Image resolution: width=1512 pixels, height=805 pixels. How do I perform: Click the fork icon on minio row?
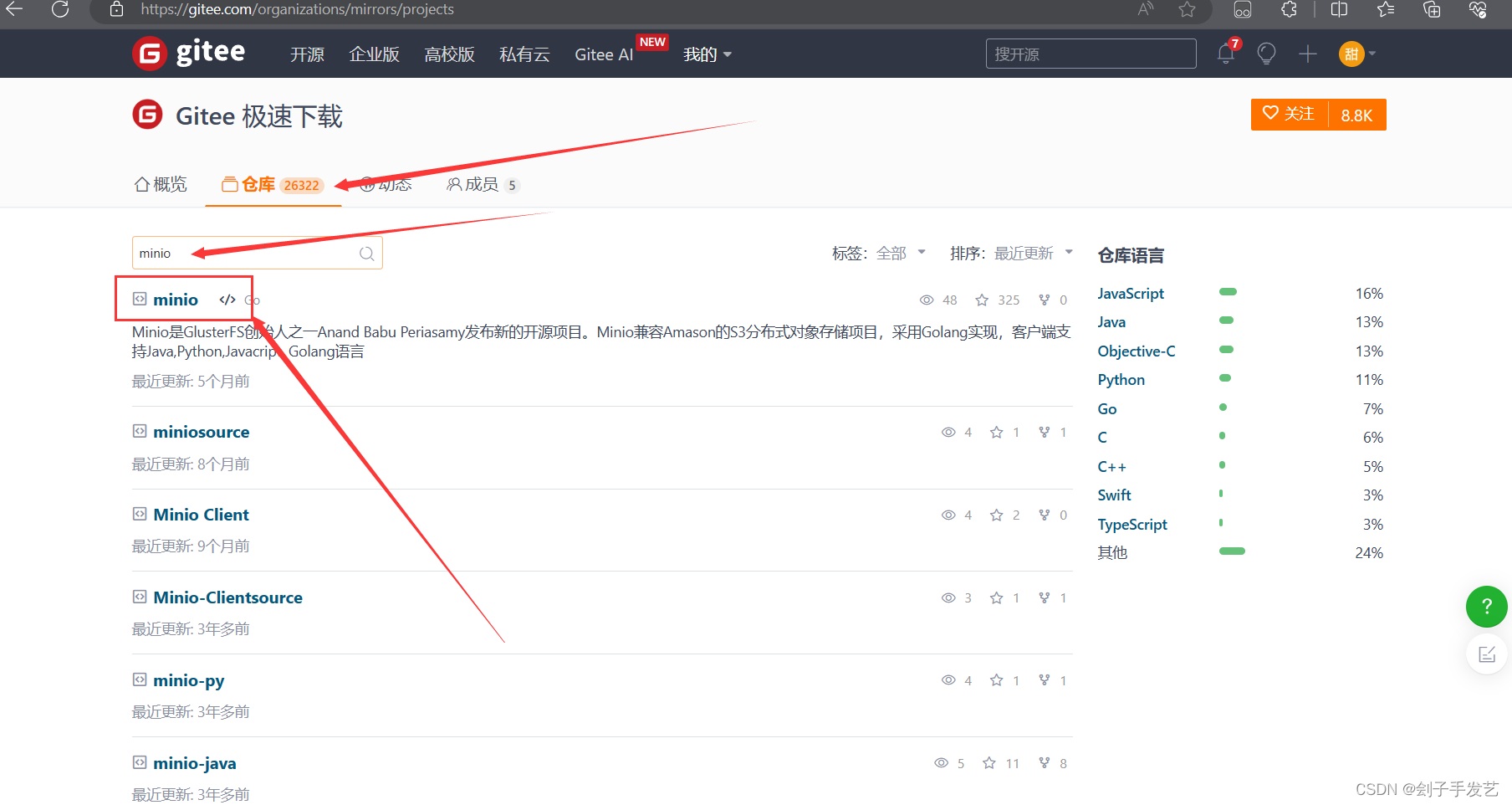[1044, 300]
